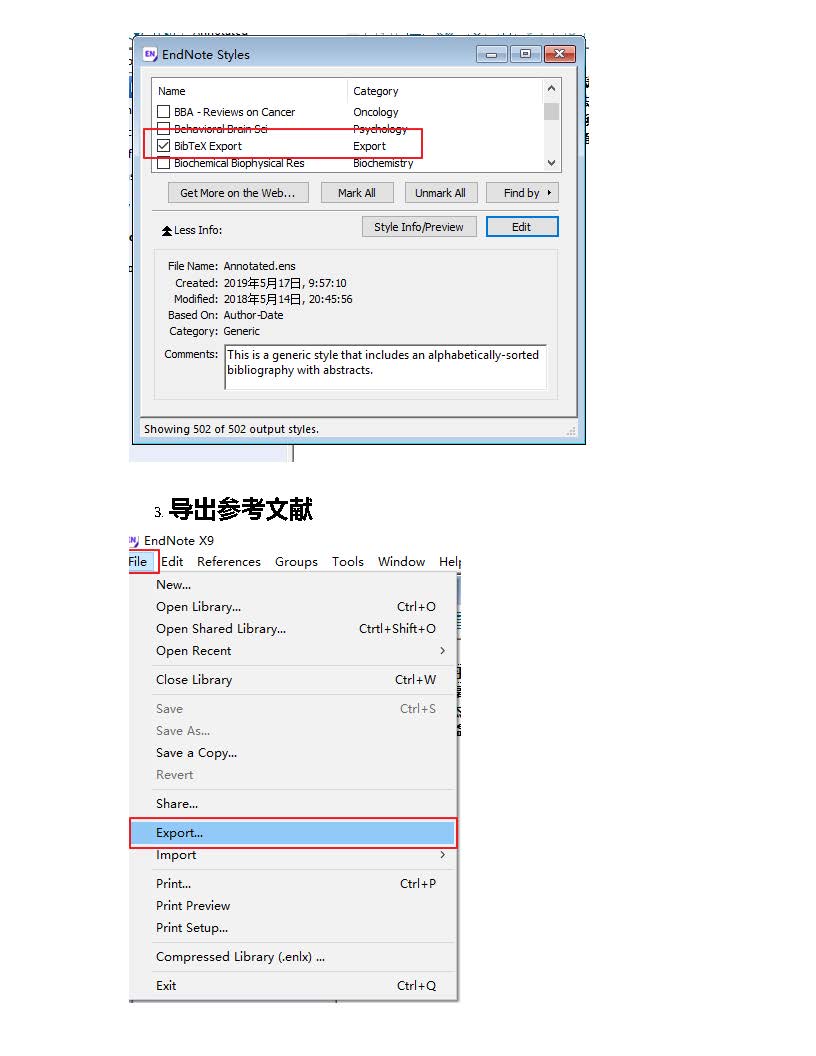Image resolution: width=816 pixels, height=1056 pixels.
Task: Open the Groups menu
Action: [x=296, y=562]
